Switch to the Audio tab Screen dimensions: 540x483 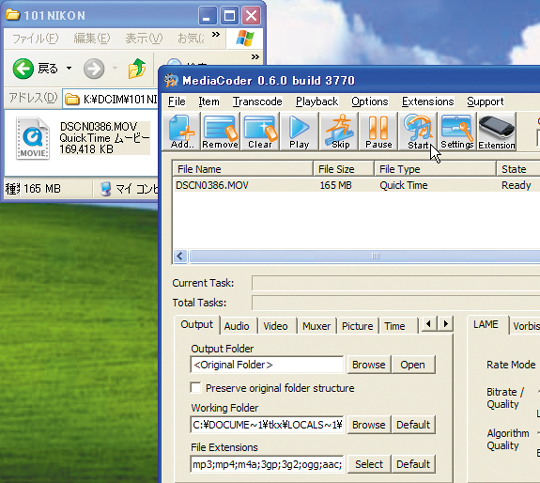(x=237, y=326)
